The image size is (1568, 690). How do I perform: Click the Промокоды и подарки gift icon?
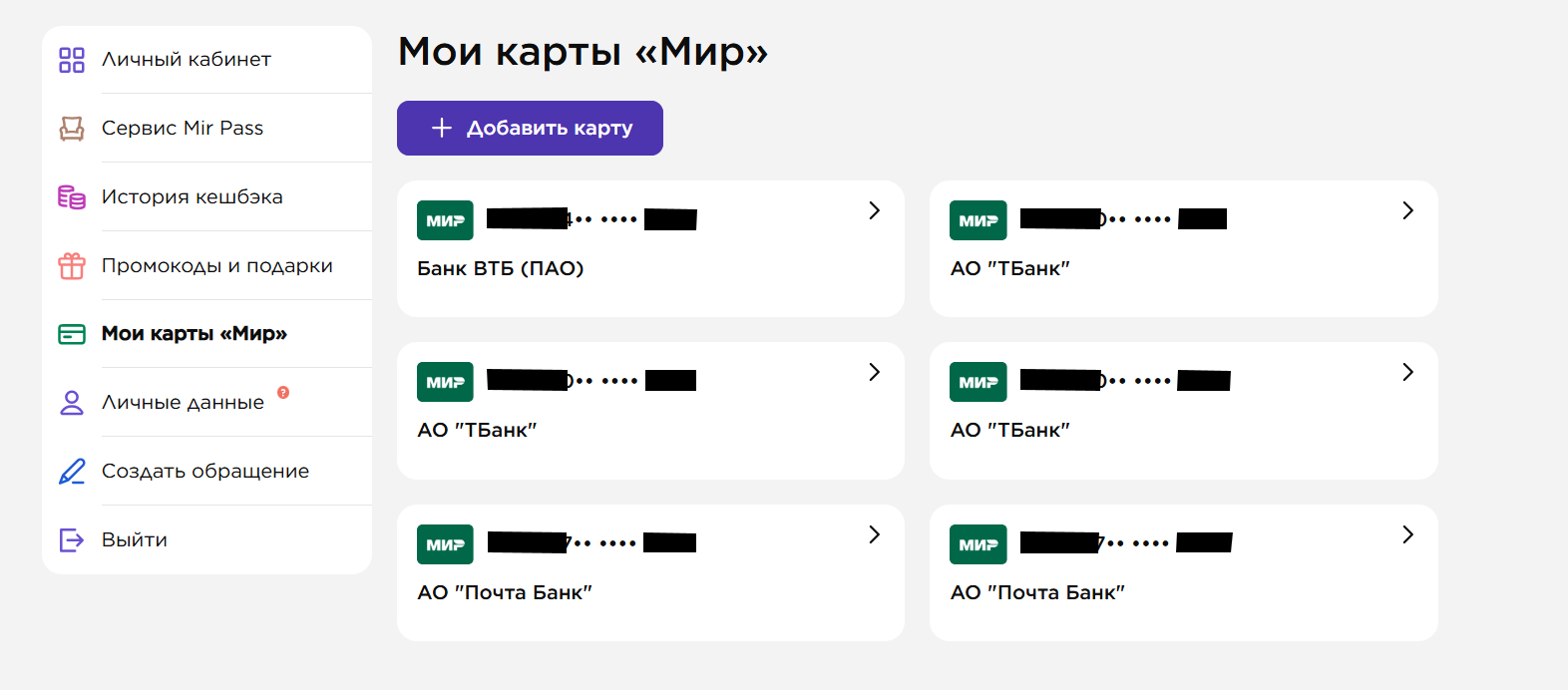point(70,265)
